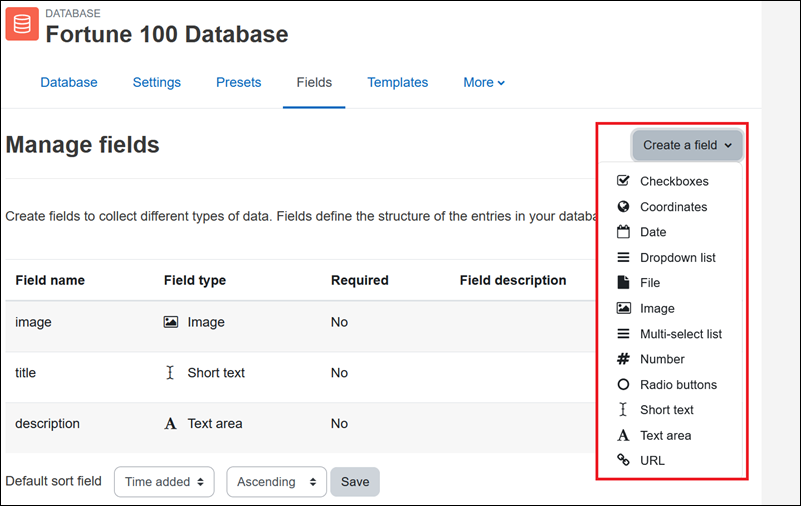Click the URL chain link icon

(x=623, y=460)
